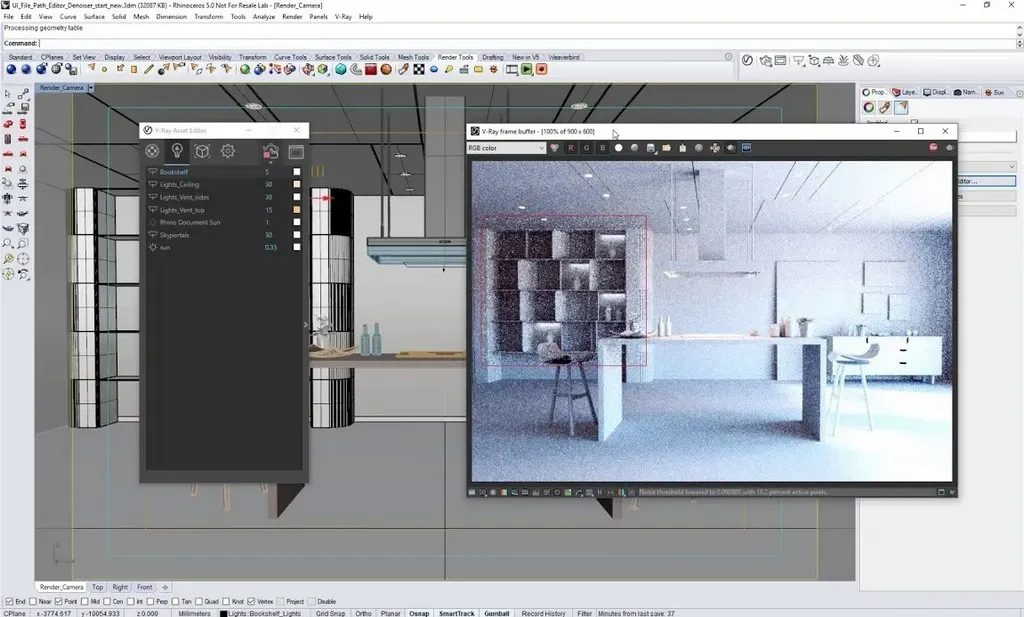Open Geometry cube icon in Asset Editor
1024x617 pixels.
(202, 151)
